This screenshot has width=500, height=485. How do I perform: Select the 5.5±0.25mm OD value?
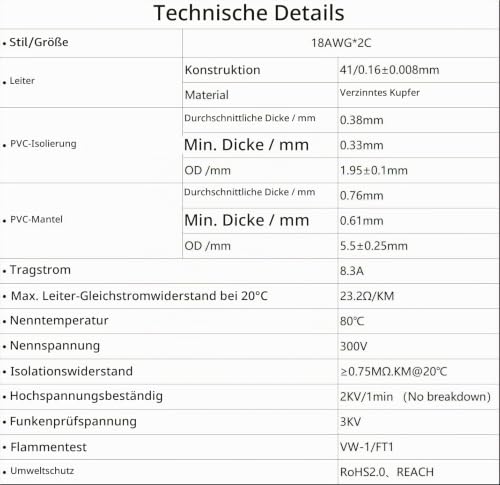[x=374, y=246]
